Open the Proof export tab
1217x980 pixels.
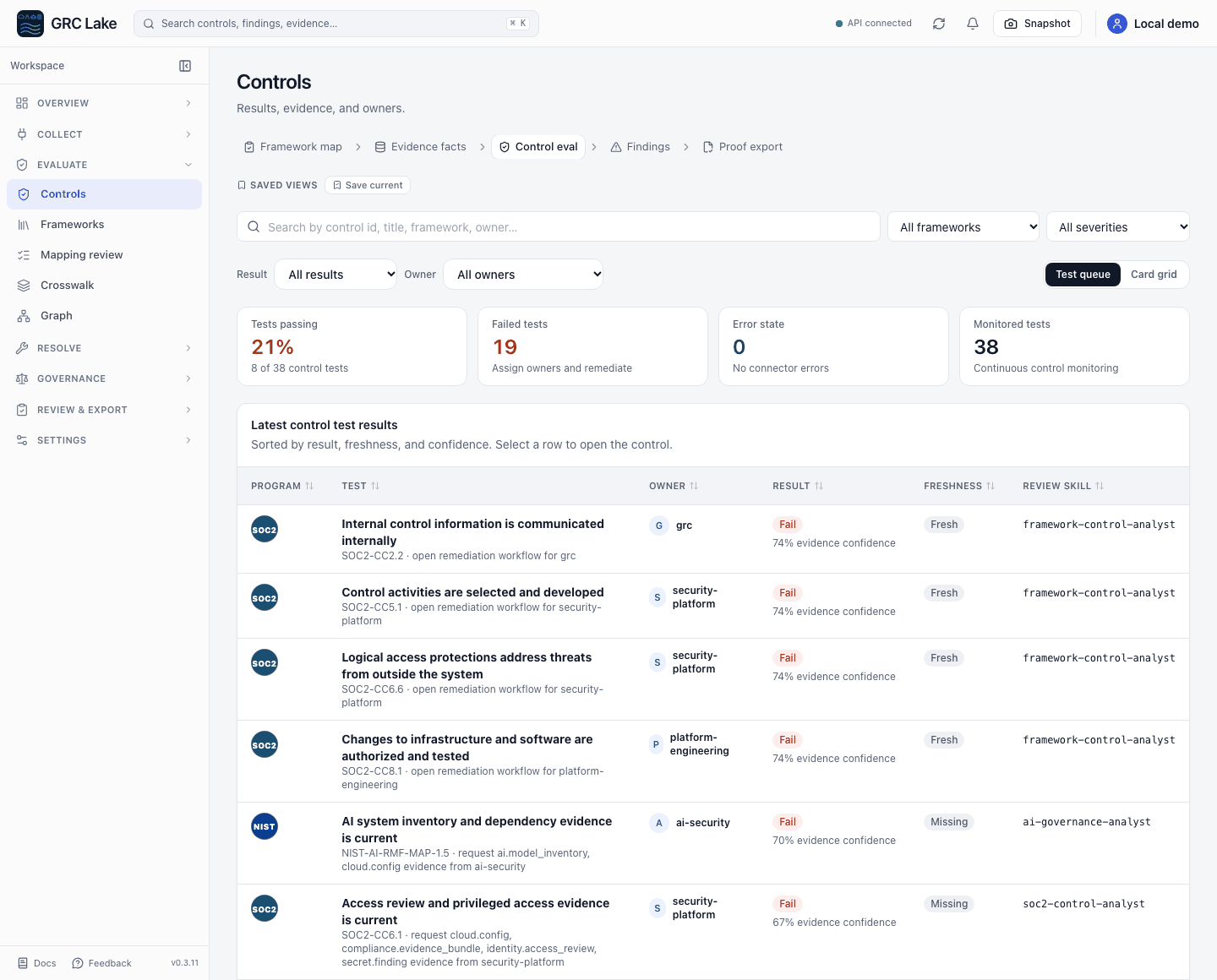coord(742,147)
